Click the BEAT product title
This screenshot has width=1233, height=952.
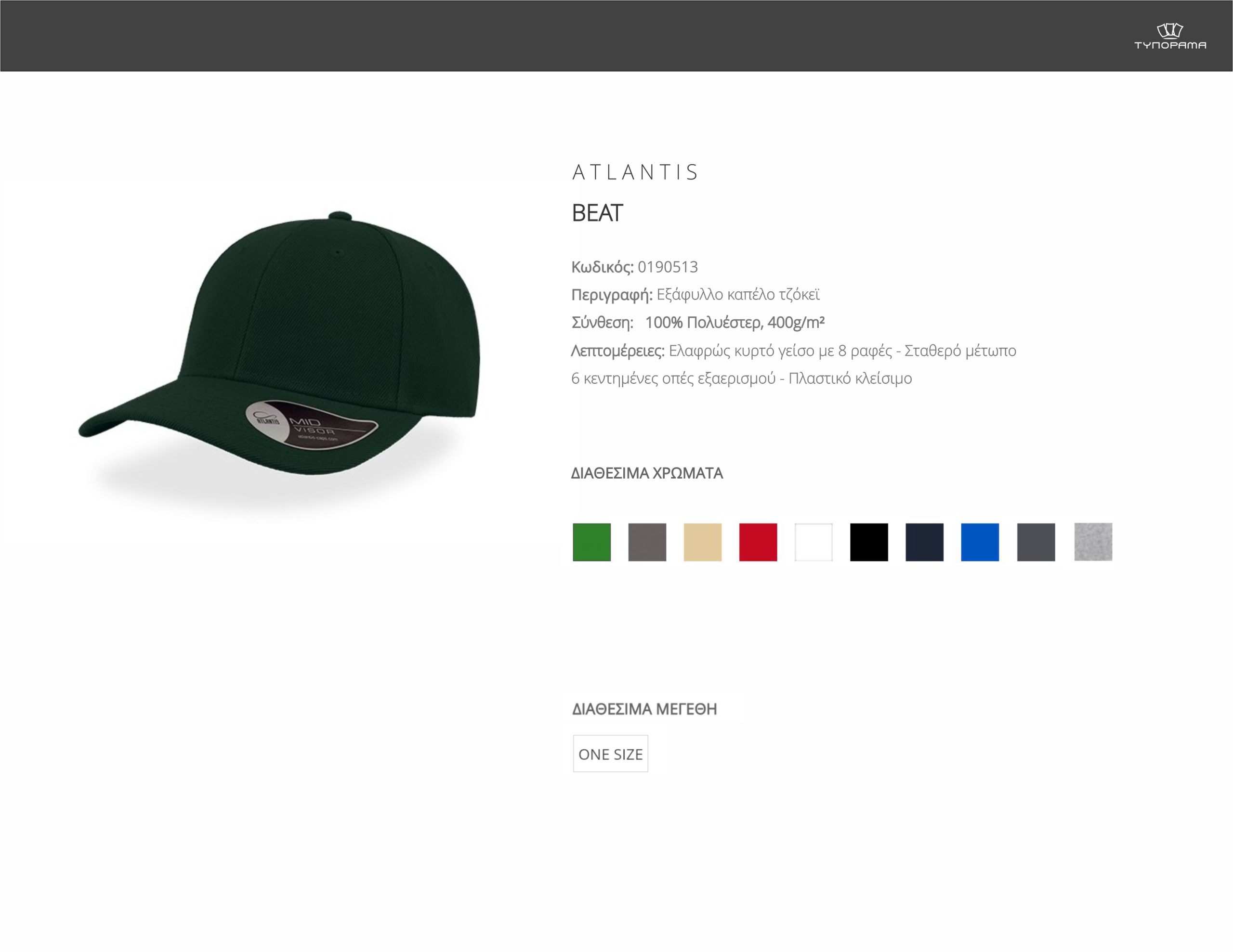[597, 213]
